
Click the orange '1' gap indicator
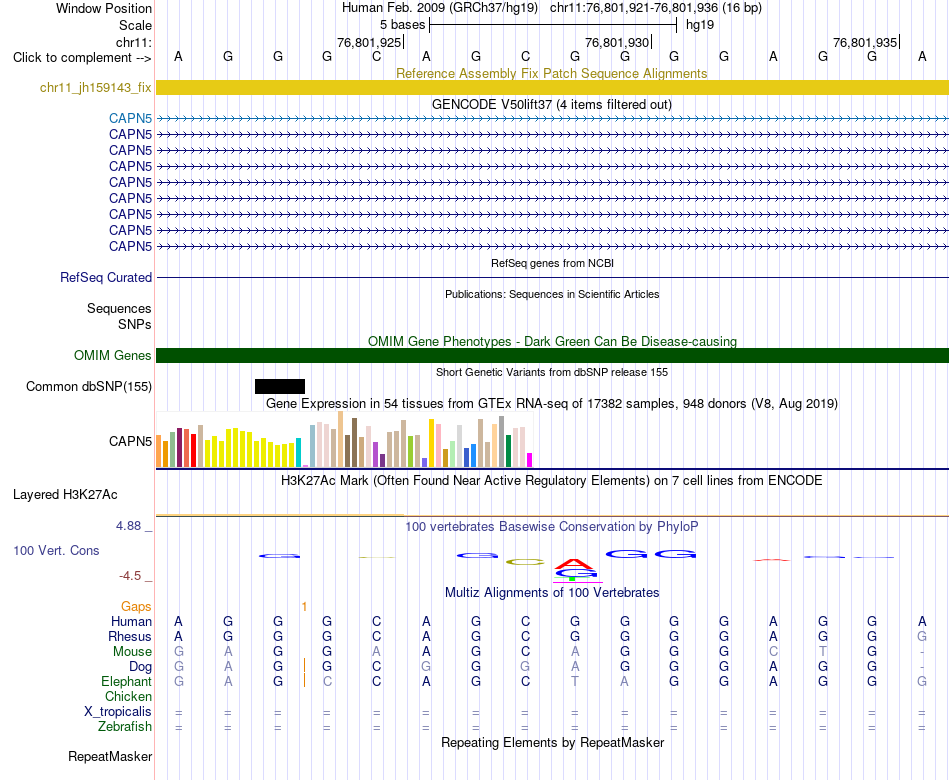[304, 607]
